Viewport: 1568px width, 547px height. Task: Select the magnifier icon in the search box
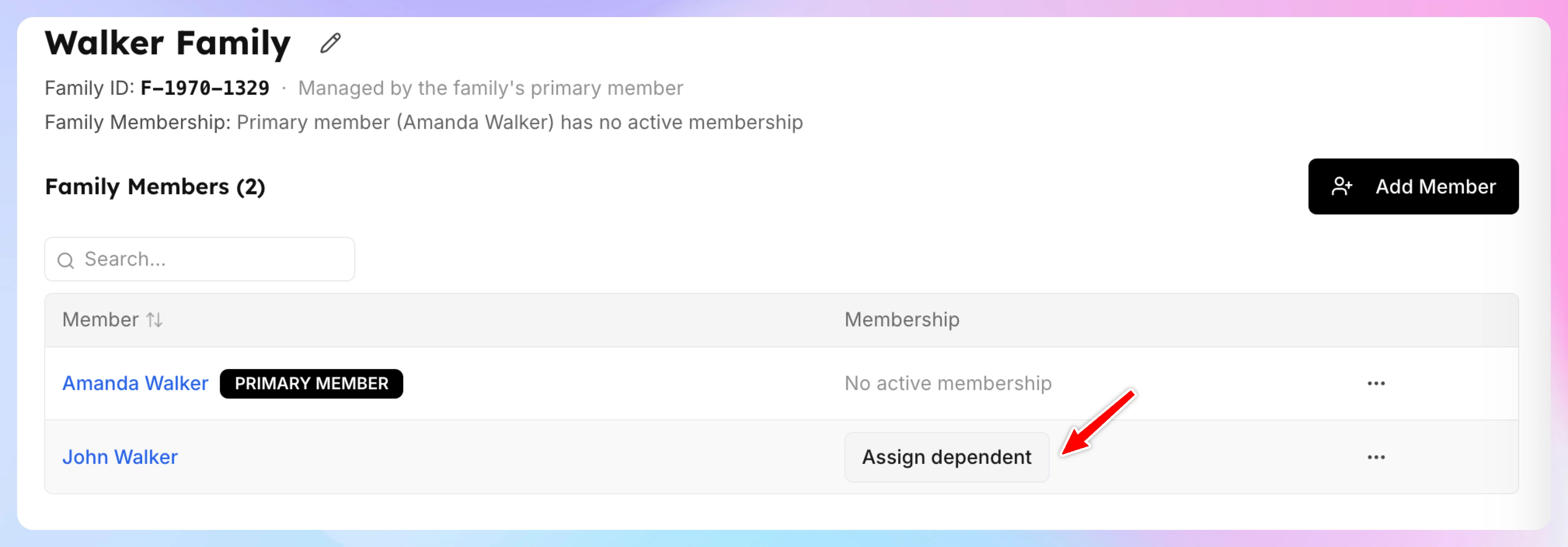point(66,260)
